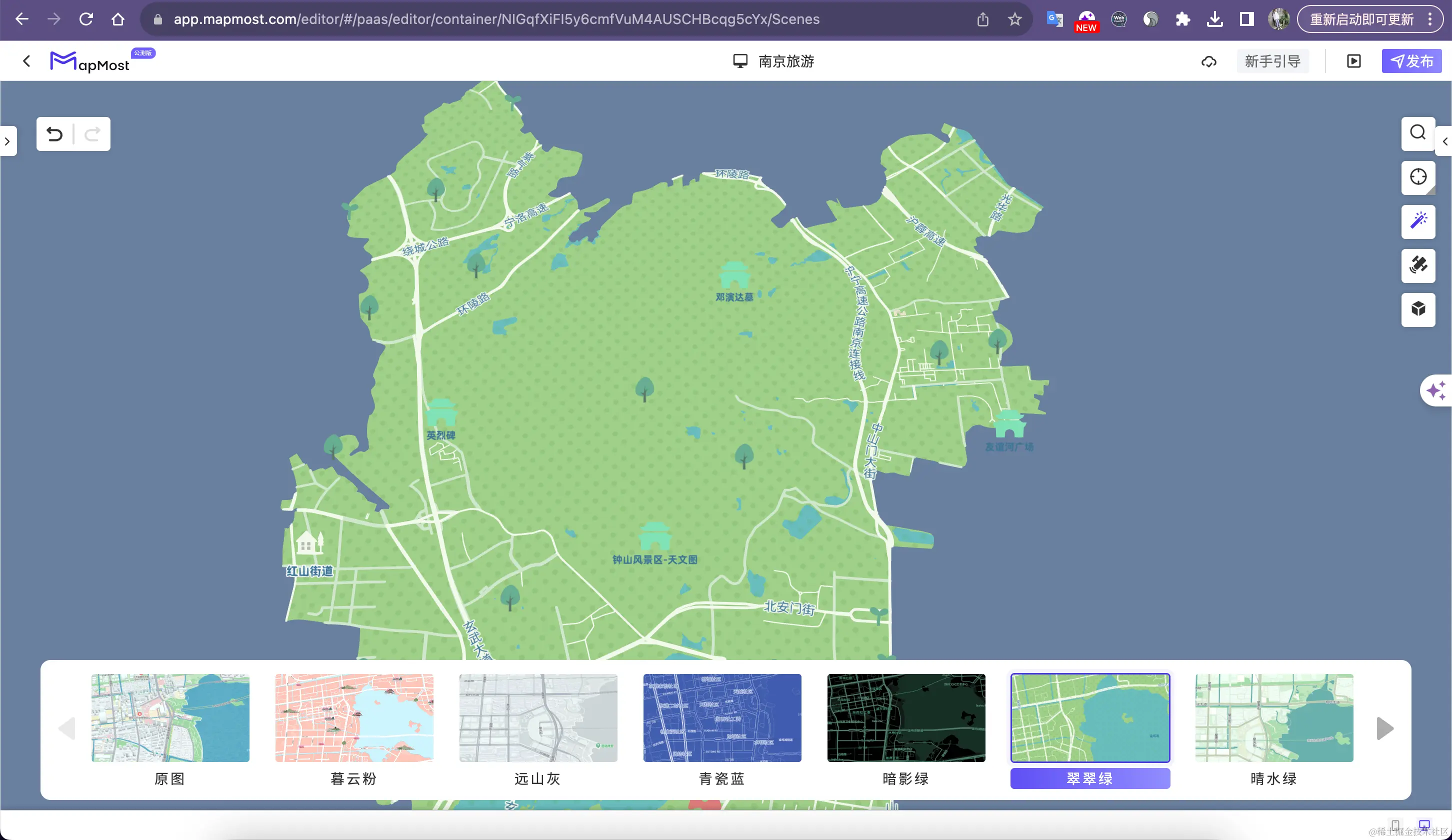The width and height of the screenshot is (1452, 840).
Task: Select the 青瓷蓝 map style thumbnail
Action: tap(722, 718)
